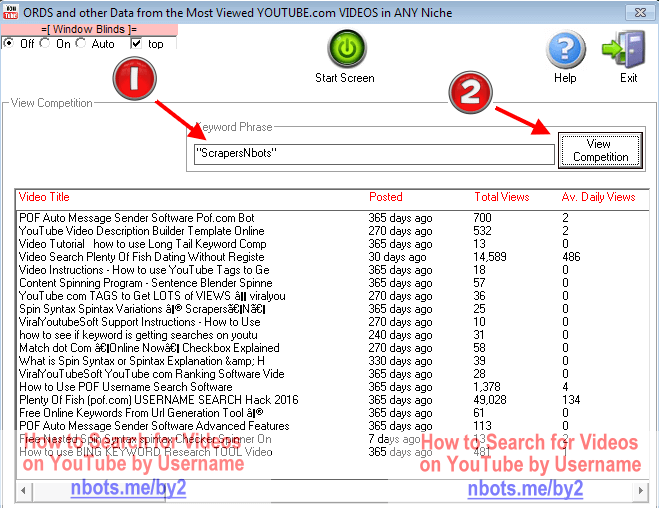
Task: Select the Off radio button for Window Blinds
Action: click(8, 43)
